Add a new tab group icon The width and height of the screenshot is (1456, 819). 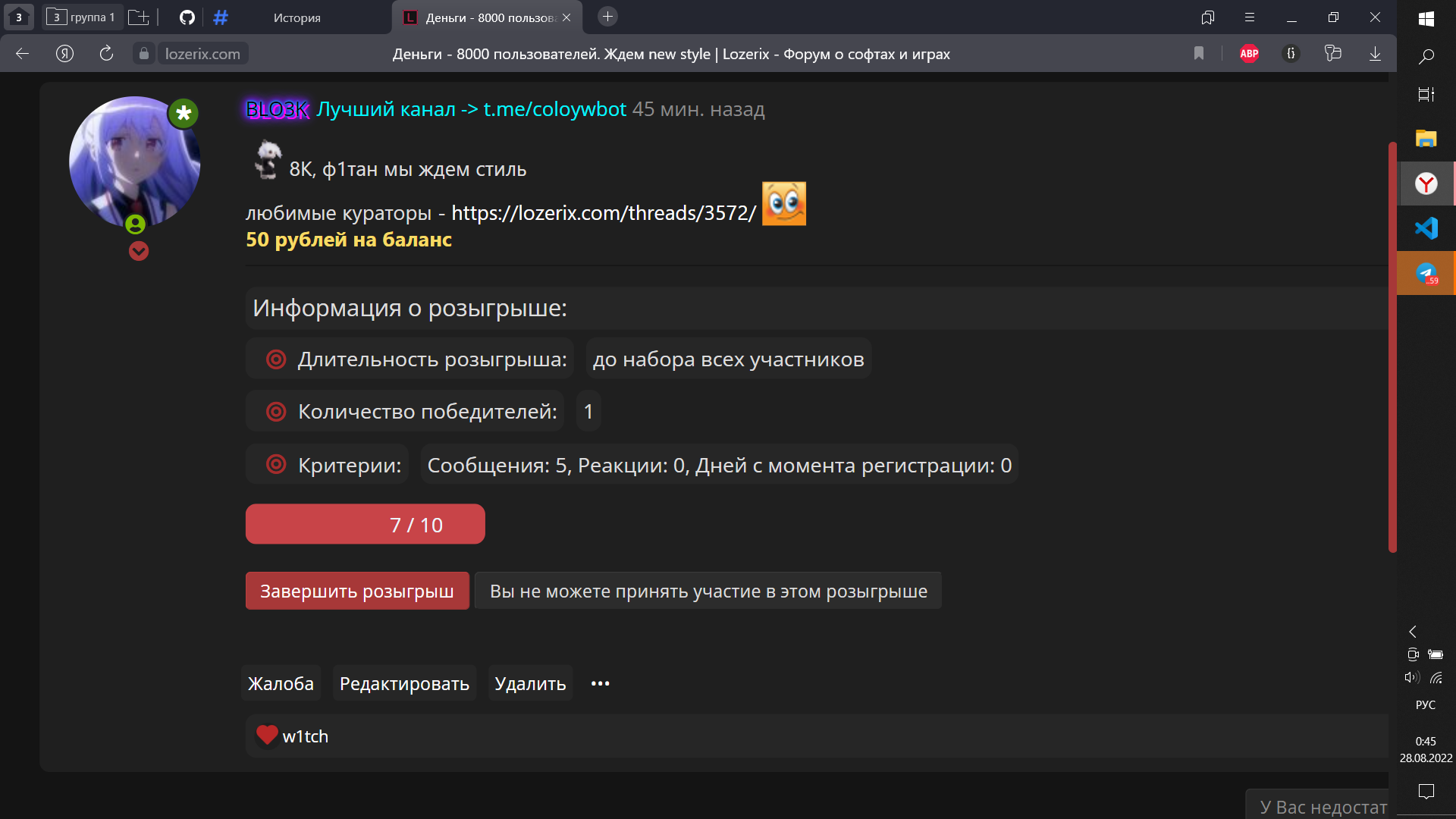(x=139, y=17)
